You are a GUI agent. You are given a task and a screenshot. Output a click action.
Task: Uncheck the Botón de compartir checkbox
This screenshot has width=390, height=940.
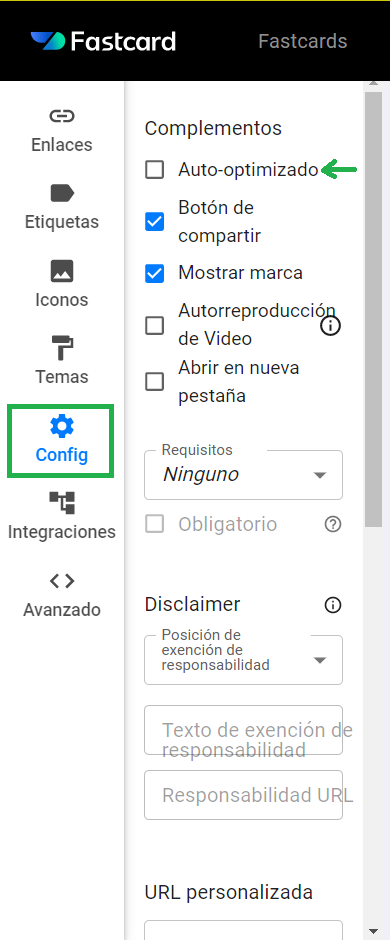[x=155, y=222]
